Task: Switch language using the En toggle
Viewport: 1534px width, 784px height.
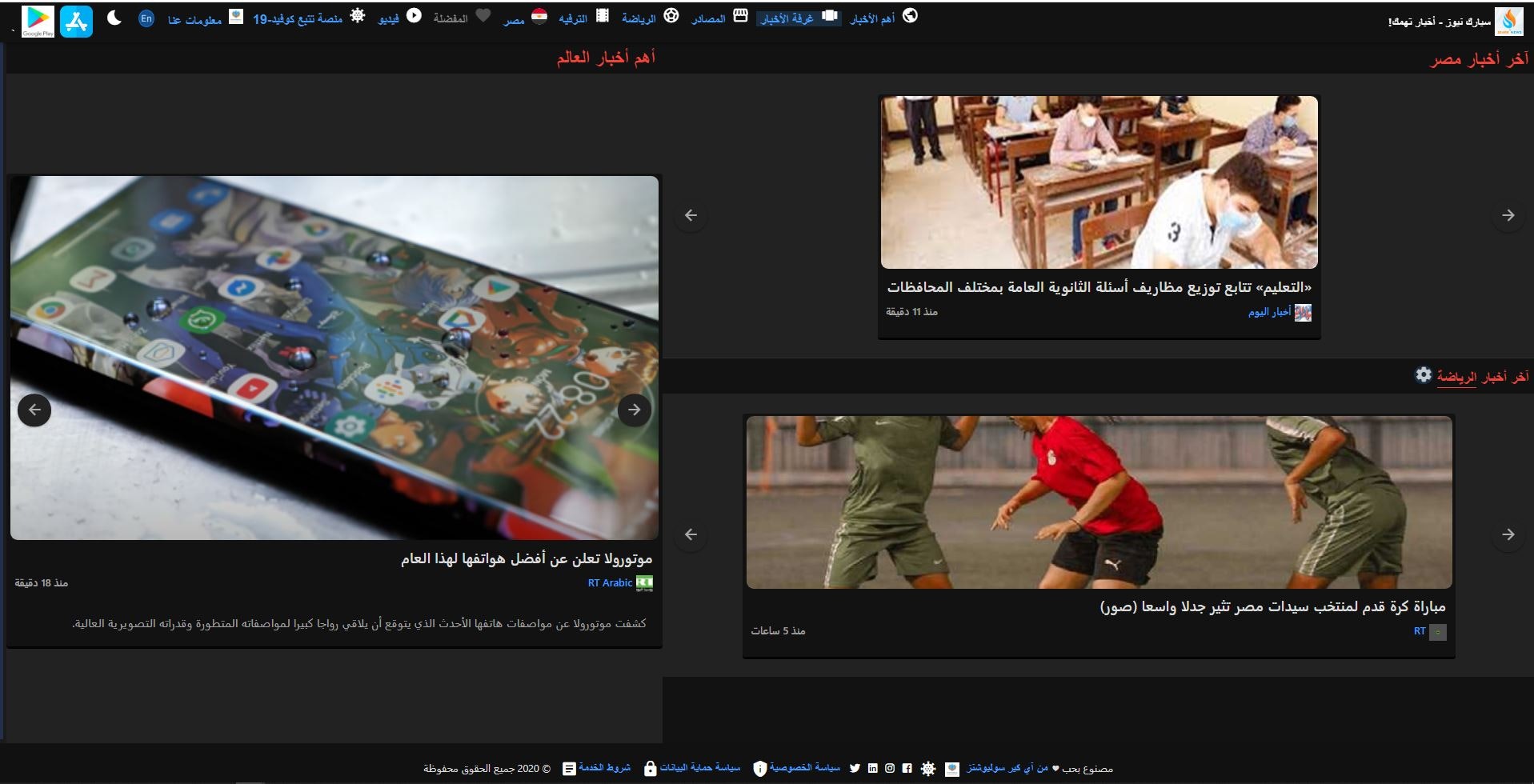Action: (x=146, y=18)
